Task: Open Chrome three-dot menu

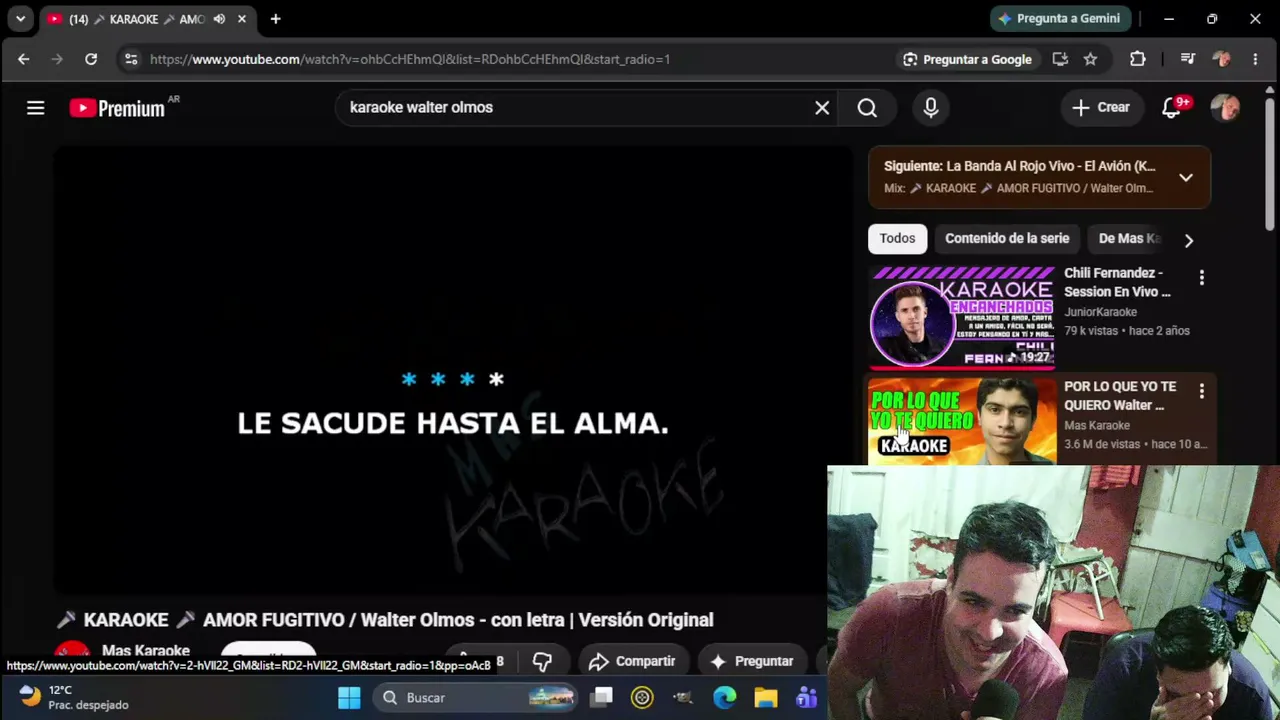Action: 1255,59
